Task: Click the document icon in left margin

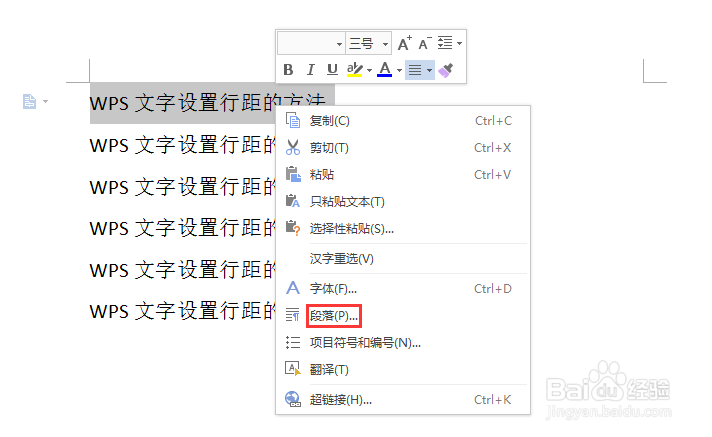Action: coord(30,101)
